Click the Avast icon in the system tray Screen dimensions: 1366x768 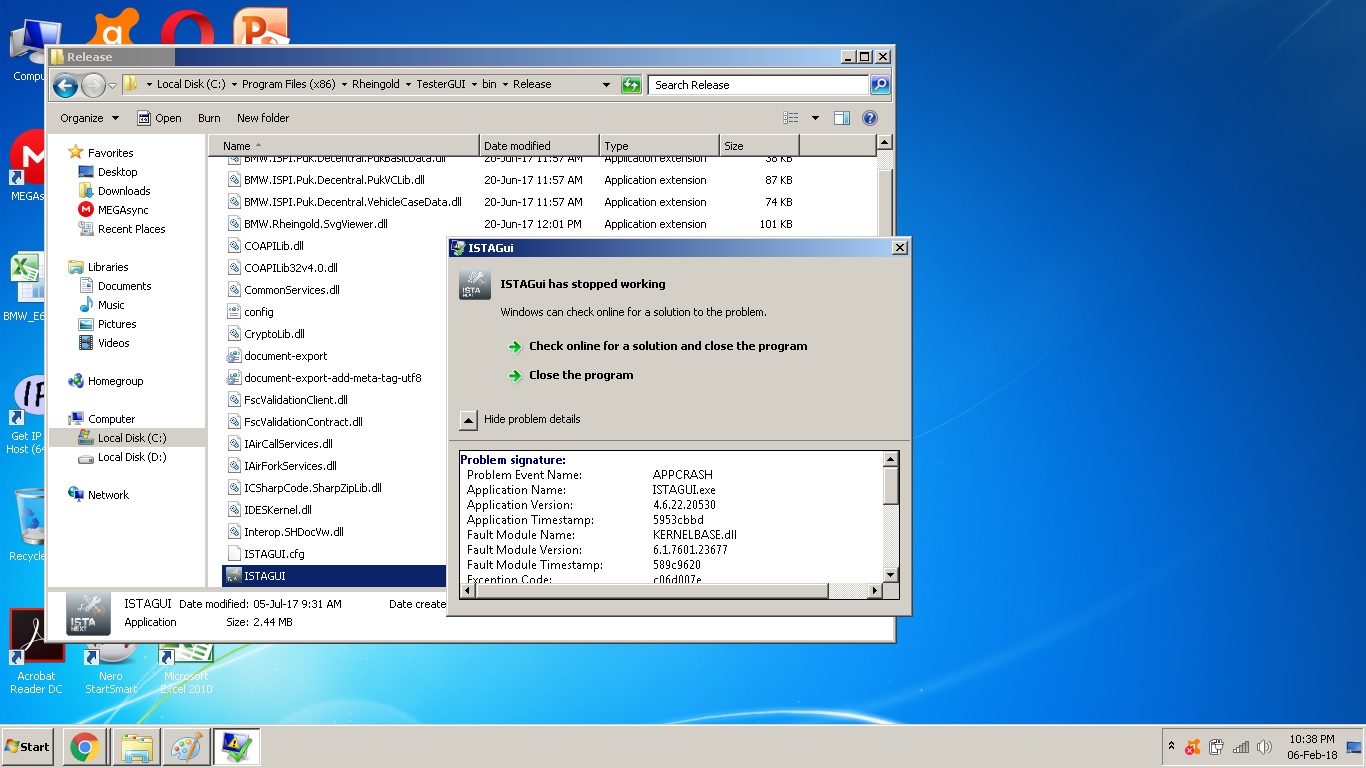[1192, 747]
